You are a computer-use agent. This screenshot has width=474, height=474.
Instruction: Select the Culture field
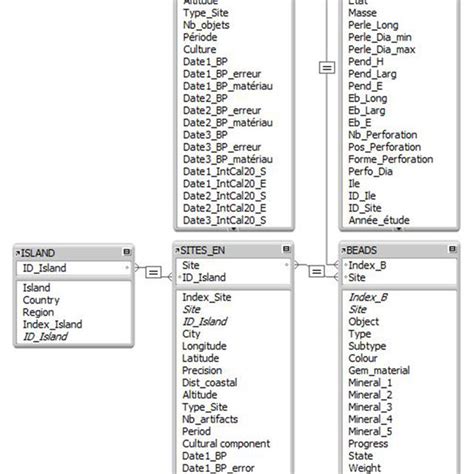click(x=200, y=49)
